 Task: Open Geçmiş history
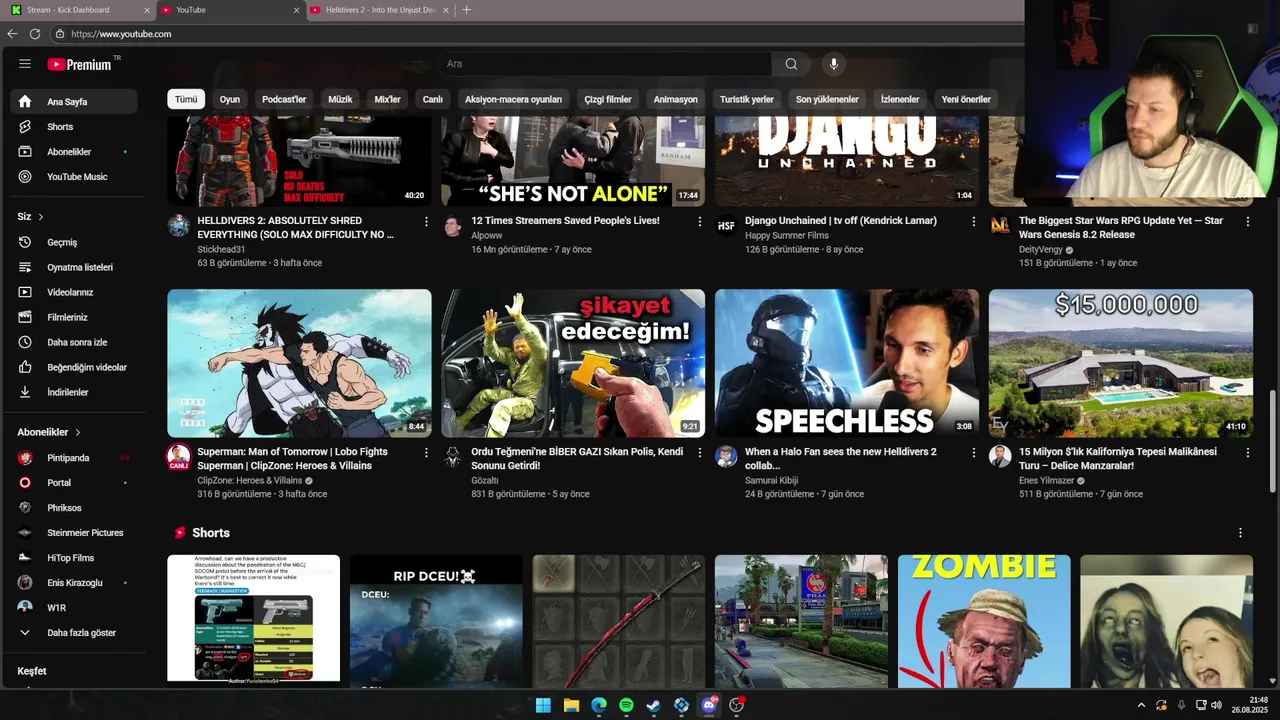[74, 242]
